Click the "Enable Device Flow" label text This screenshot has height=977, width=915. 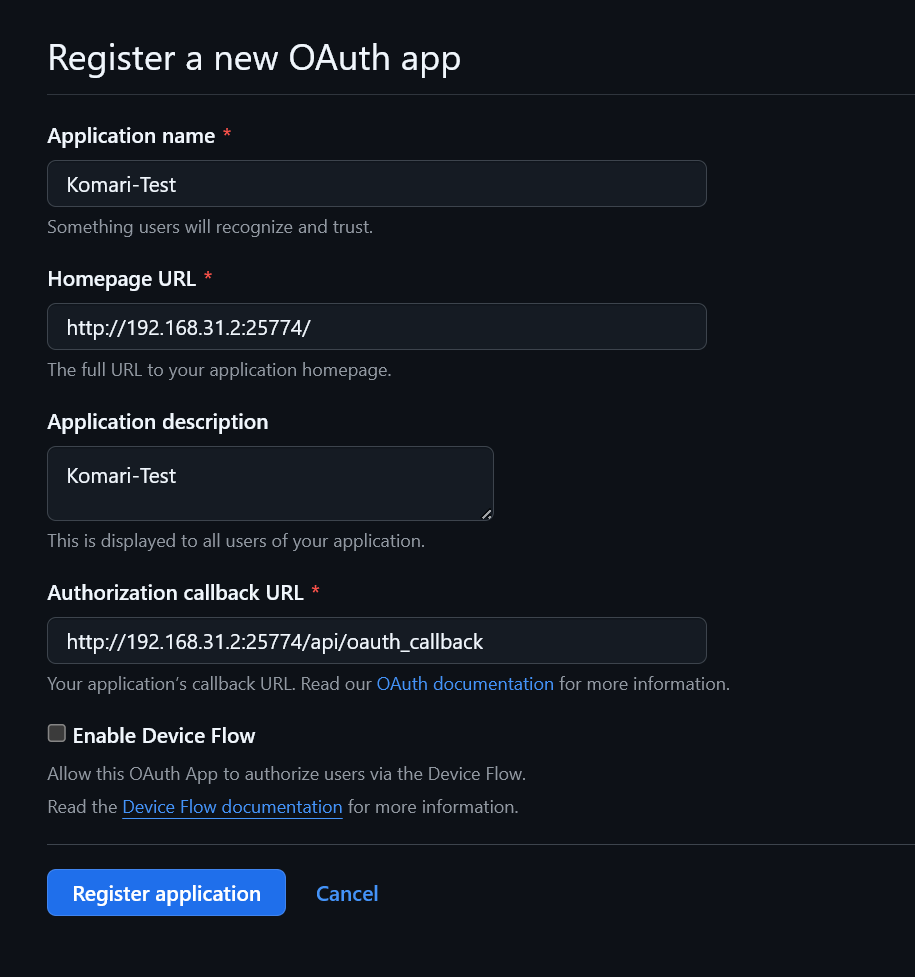click(x=164, y=736)
